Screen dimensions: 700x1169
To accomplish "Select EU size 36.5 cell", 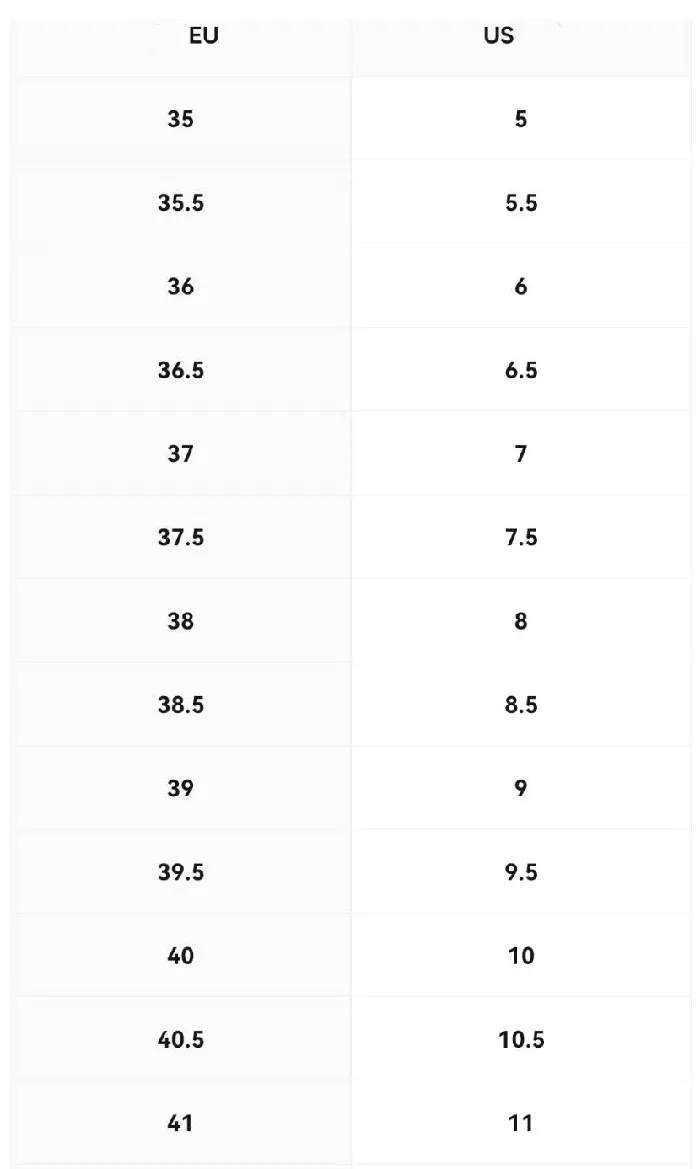I will 180,370.
